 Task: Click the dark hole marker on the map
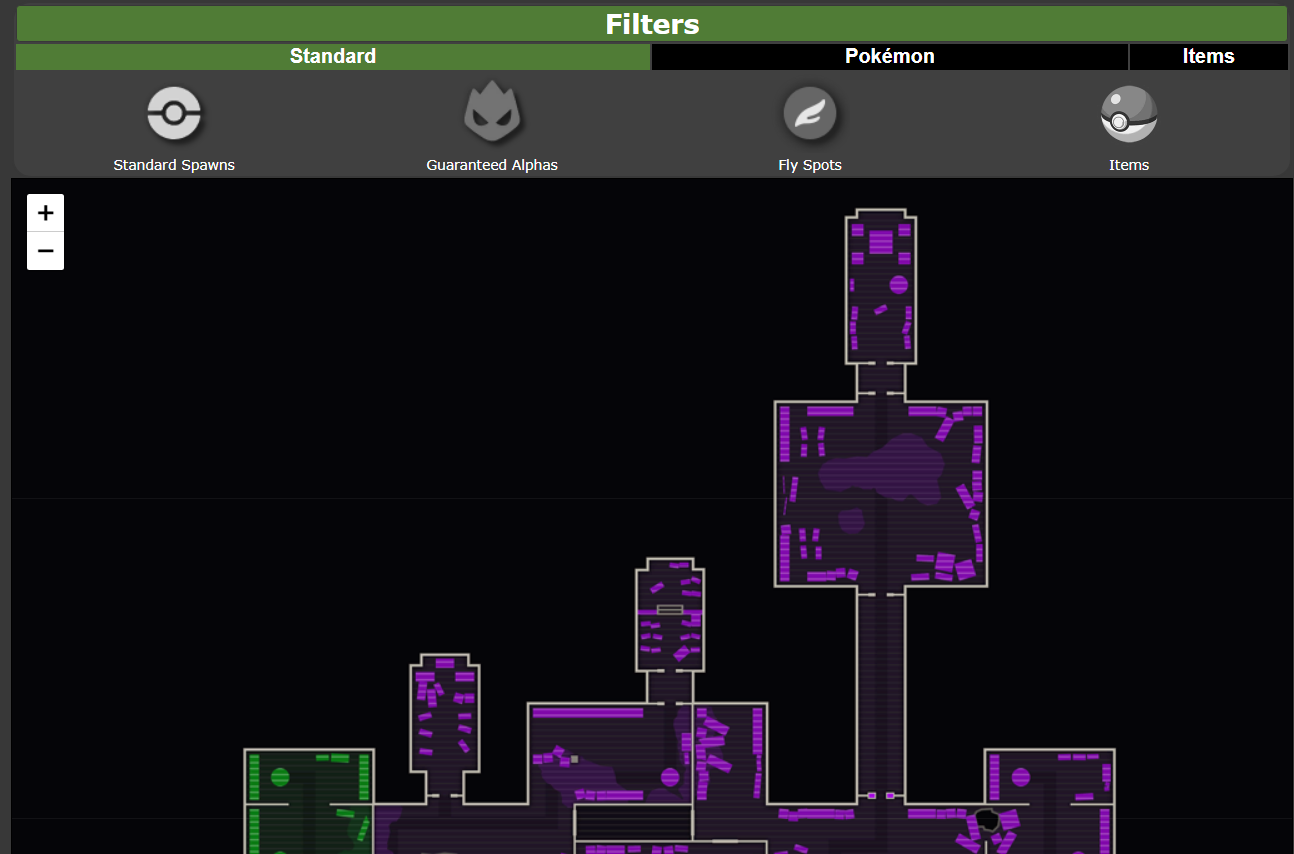[986, 820]
